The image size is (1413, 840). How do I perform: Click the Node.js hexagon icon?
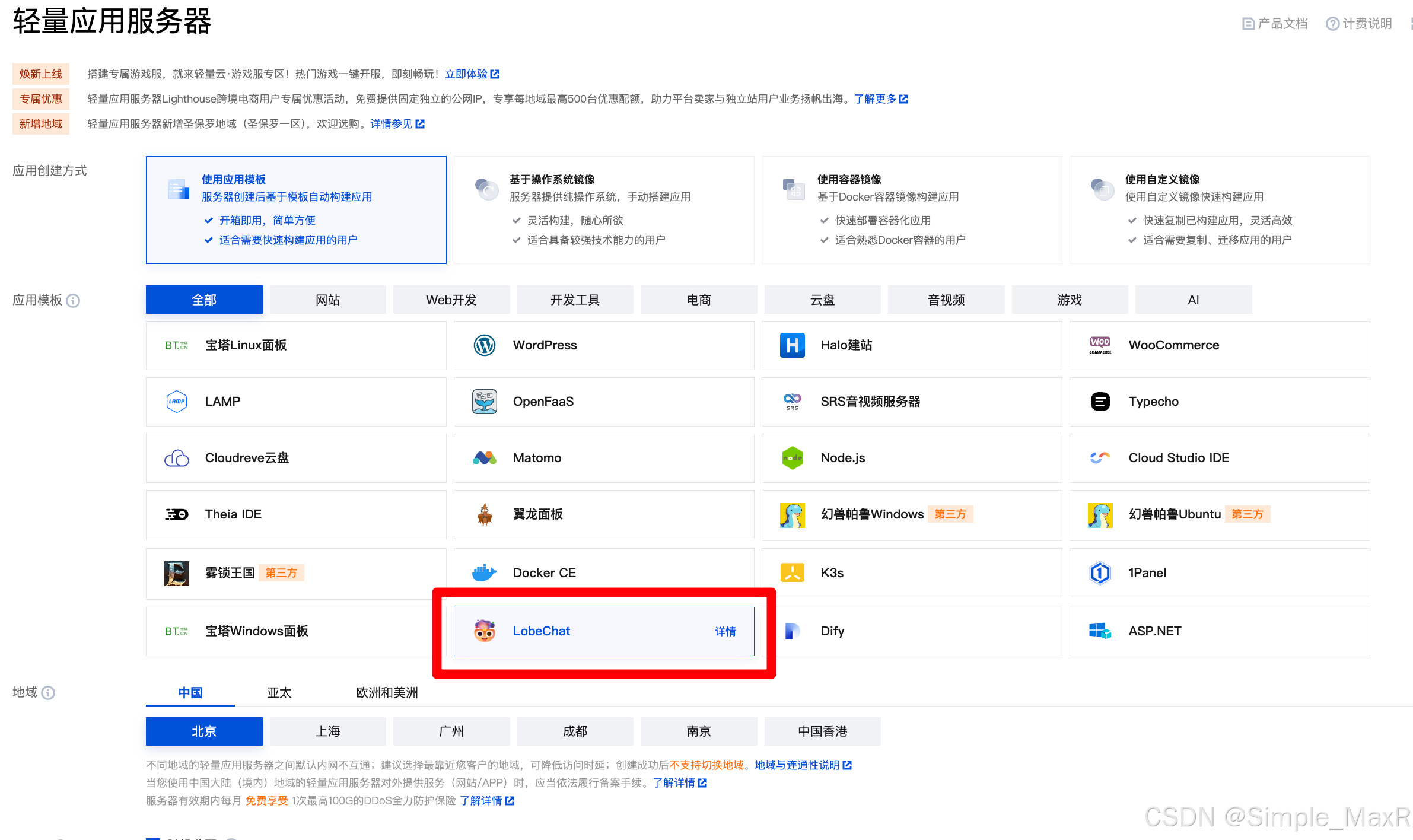tap(792, 458)
